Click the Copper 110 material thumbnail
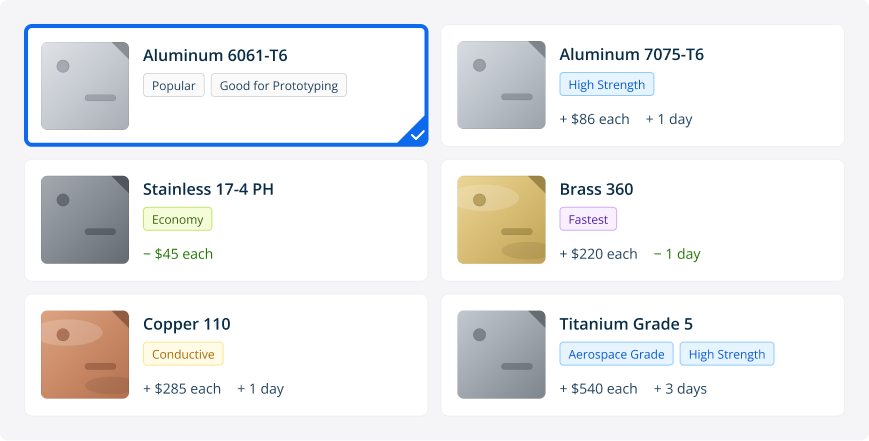Viewport: 869px width, 441px height. click(x=85, y=354)
